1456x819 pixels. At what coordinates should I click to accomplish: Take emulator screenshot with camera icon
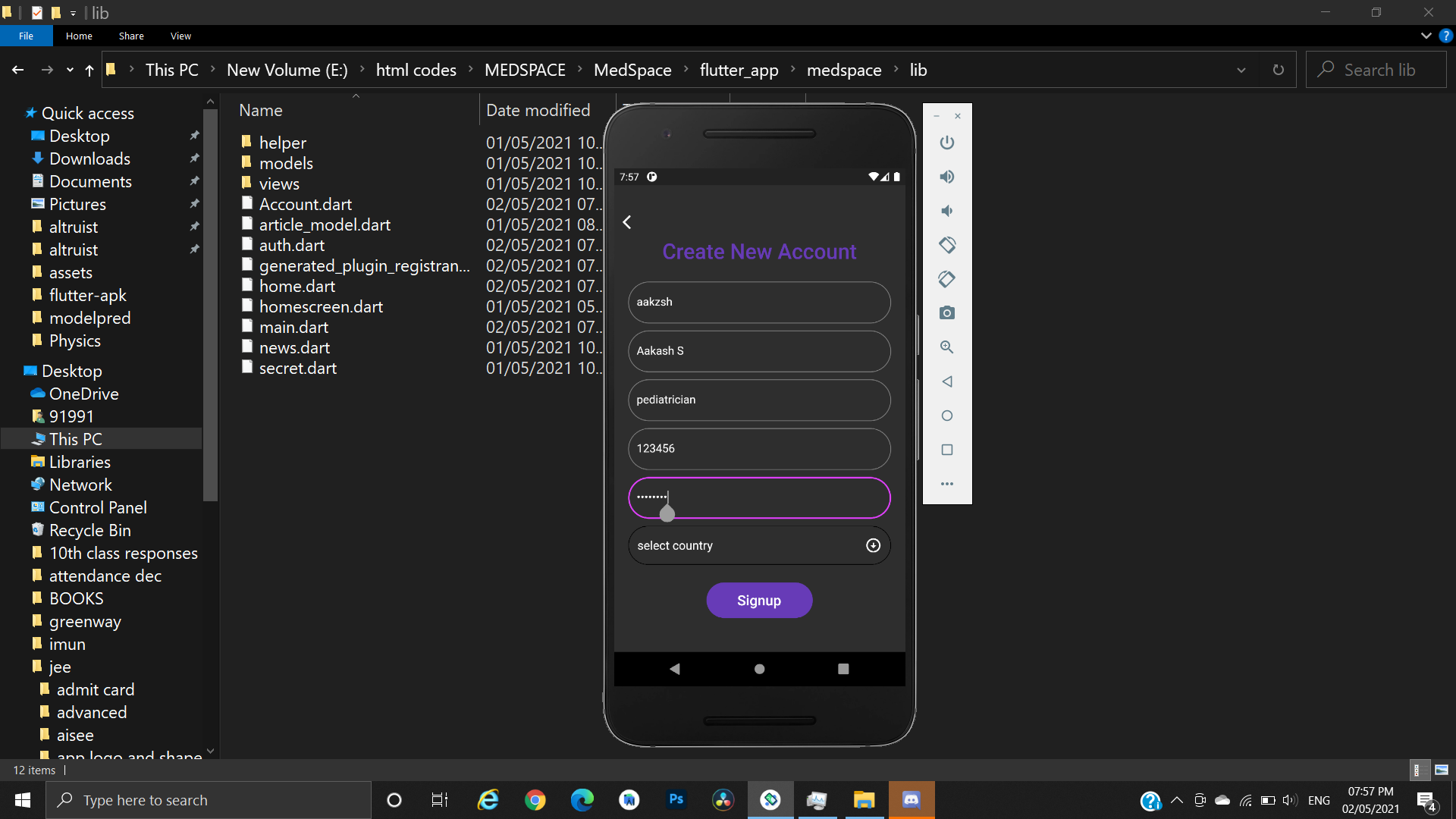(x=946, y=313)
